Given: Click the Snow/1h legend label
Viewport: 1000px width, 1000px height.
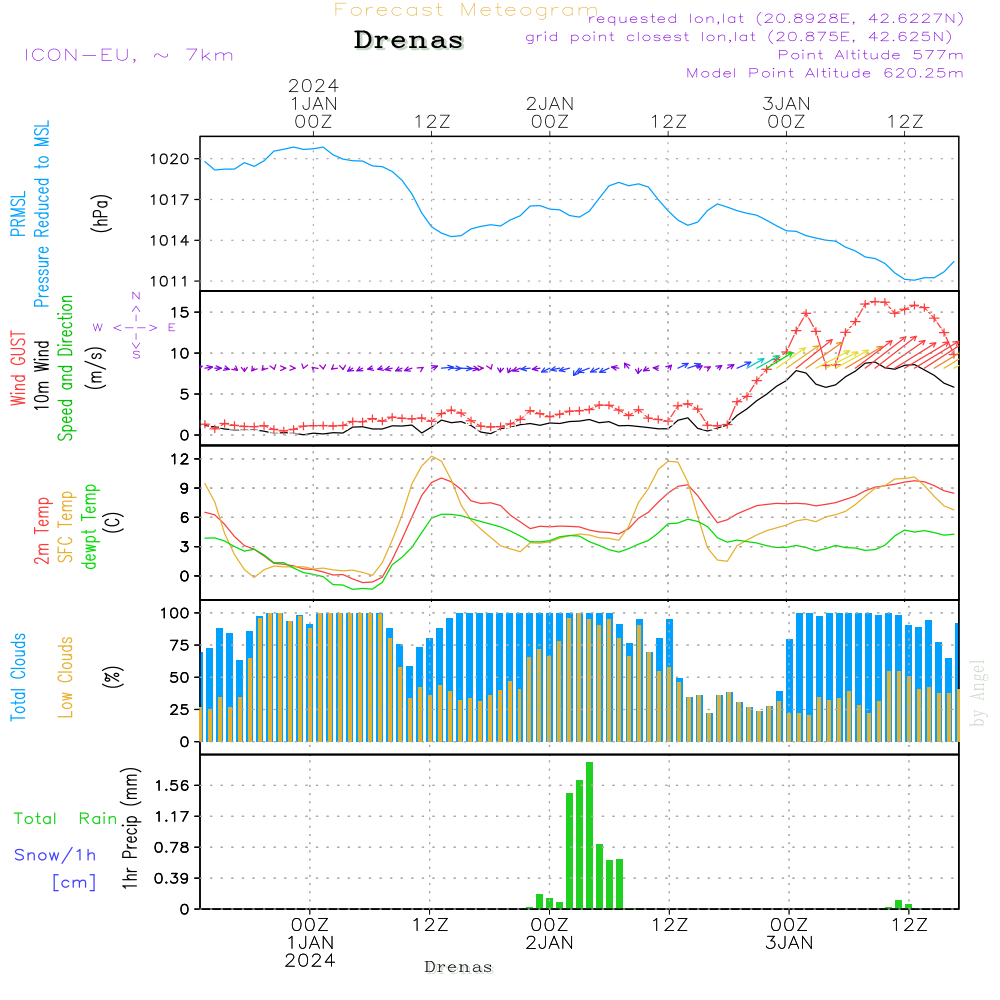Looking at the screenshot, I should (55, 855).
